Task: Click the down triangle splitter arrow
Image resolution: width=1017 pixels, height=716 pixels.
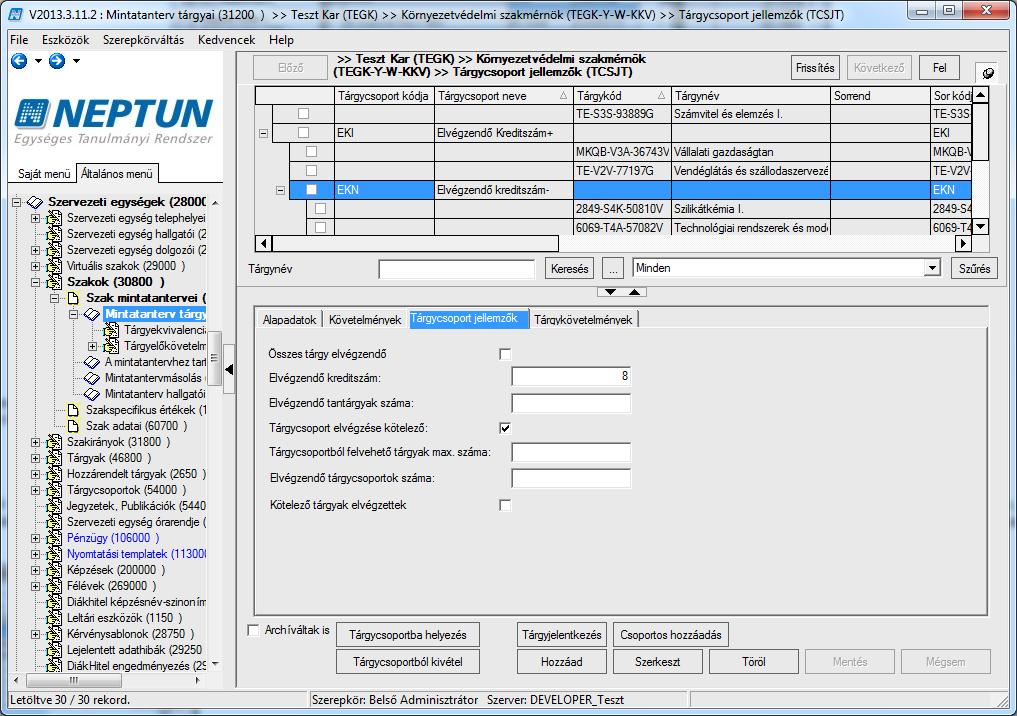Action: tap(610, 292)
